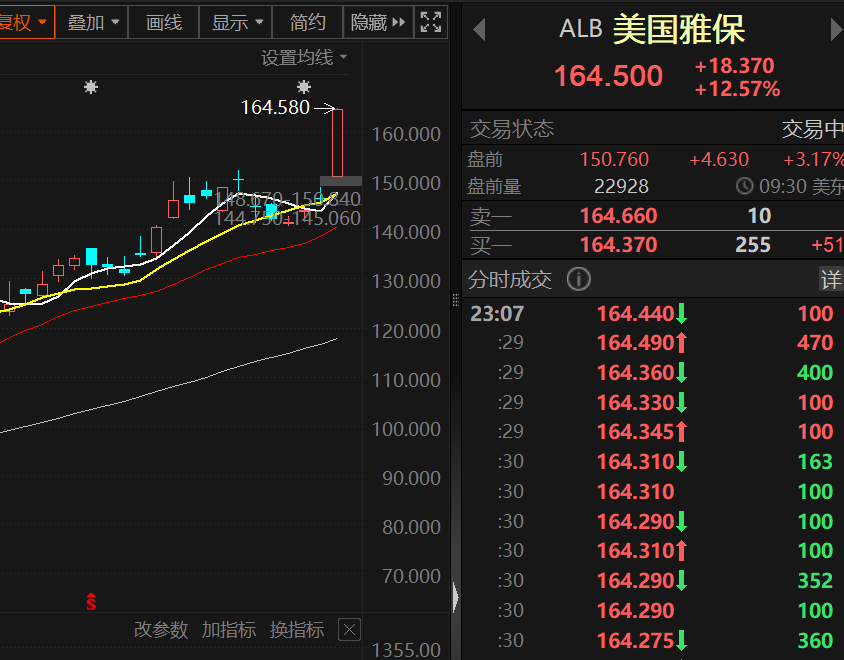Click the 盘前 price 150.760
The width and height of the screenshot is (844, 660).
pyautogui.click(x=614, y=159)
